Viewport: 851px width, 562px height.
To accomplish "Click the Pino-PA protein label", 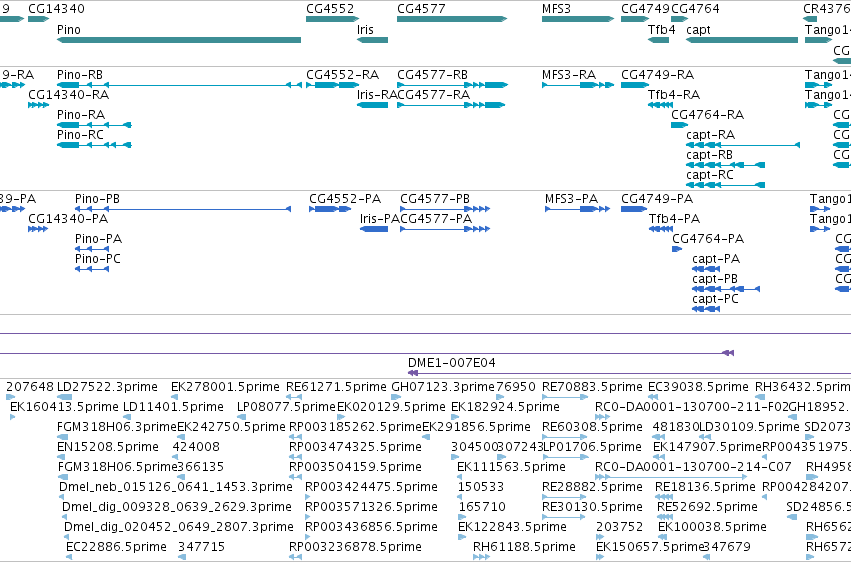I will pyautogui.click(x=98, y=239).
